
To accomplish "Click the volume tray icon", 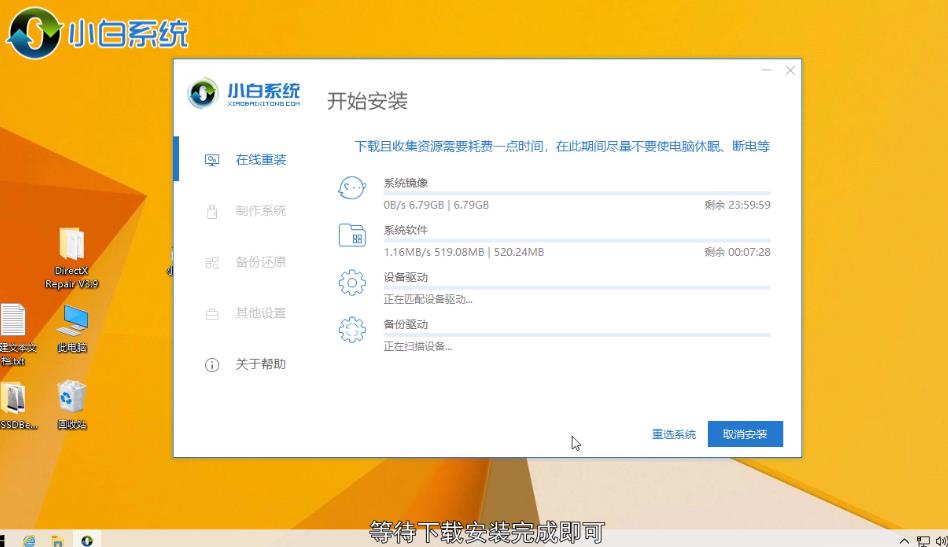I will coord(941,541).
